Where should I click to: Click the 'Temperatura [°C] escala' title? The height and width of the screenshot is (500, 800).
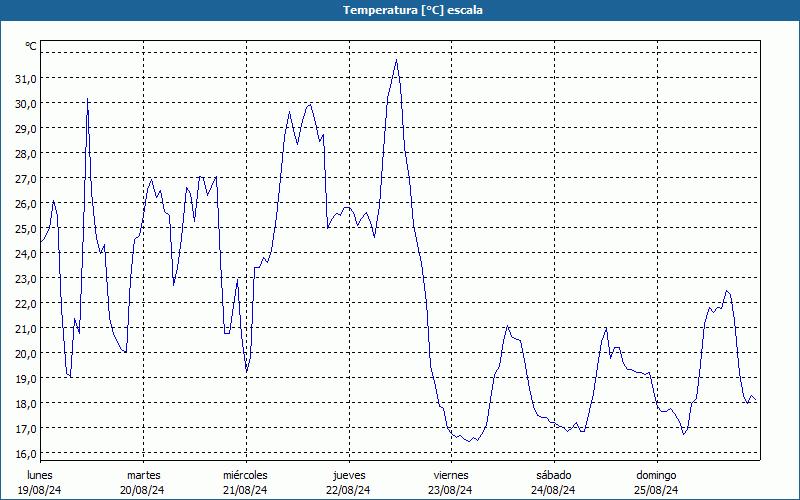413,10
